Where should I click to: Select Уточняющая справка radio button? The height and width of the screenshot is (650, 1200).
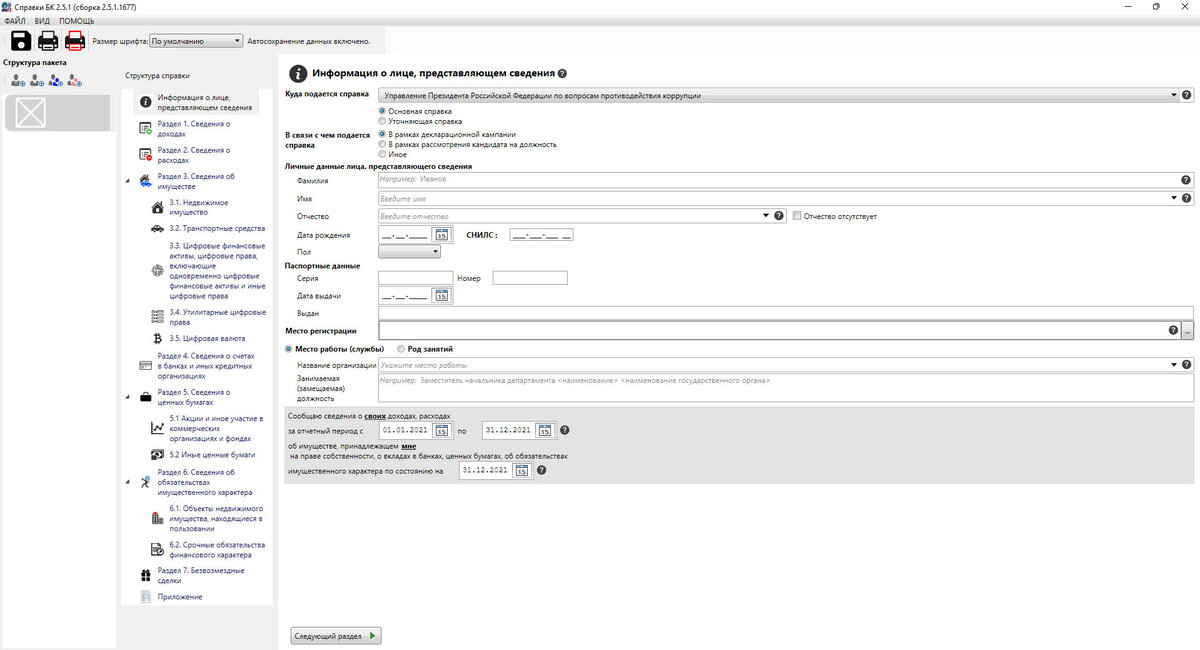pos(381,121)
